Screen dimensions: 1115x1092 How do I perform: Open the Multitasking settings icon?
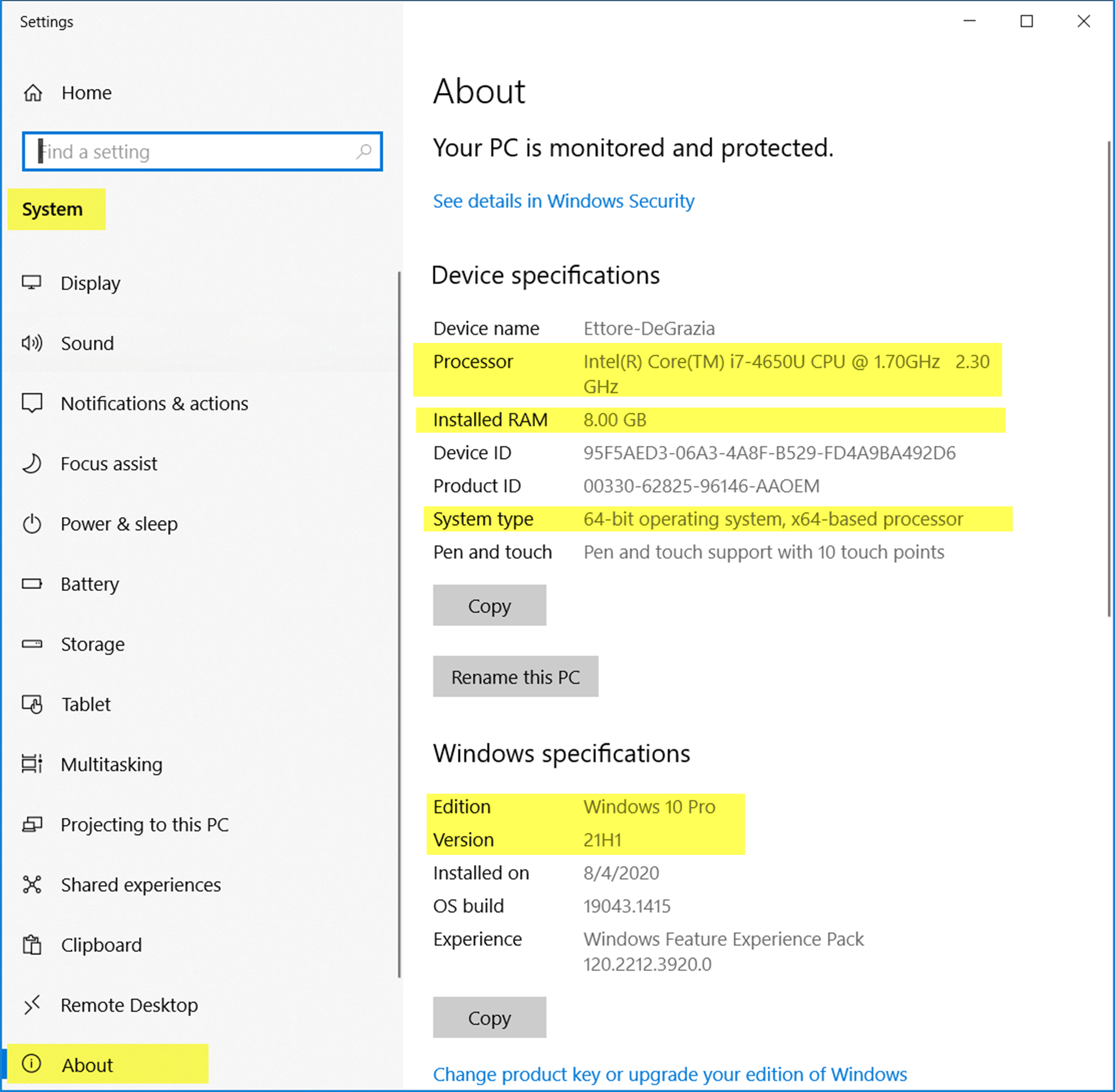click(x=33, y=764)
